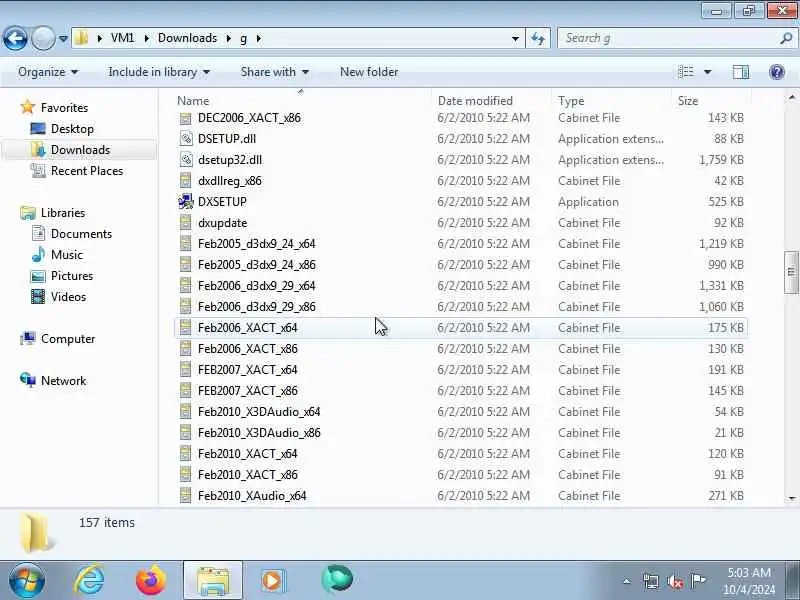Click the DSETUP.dll file icon

pos(186,139)
